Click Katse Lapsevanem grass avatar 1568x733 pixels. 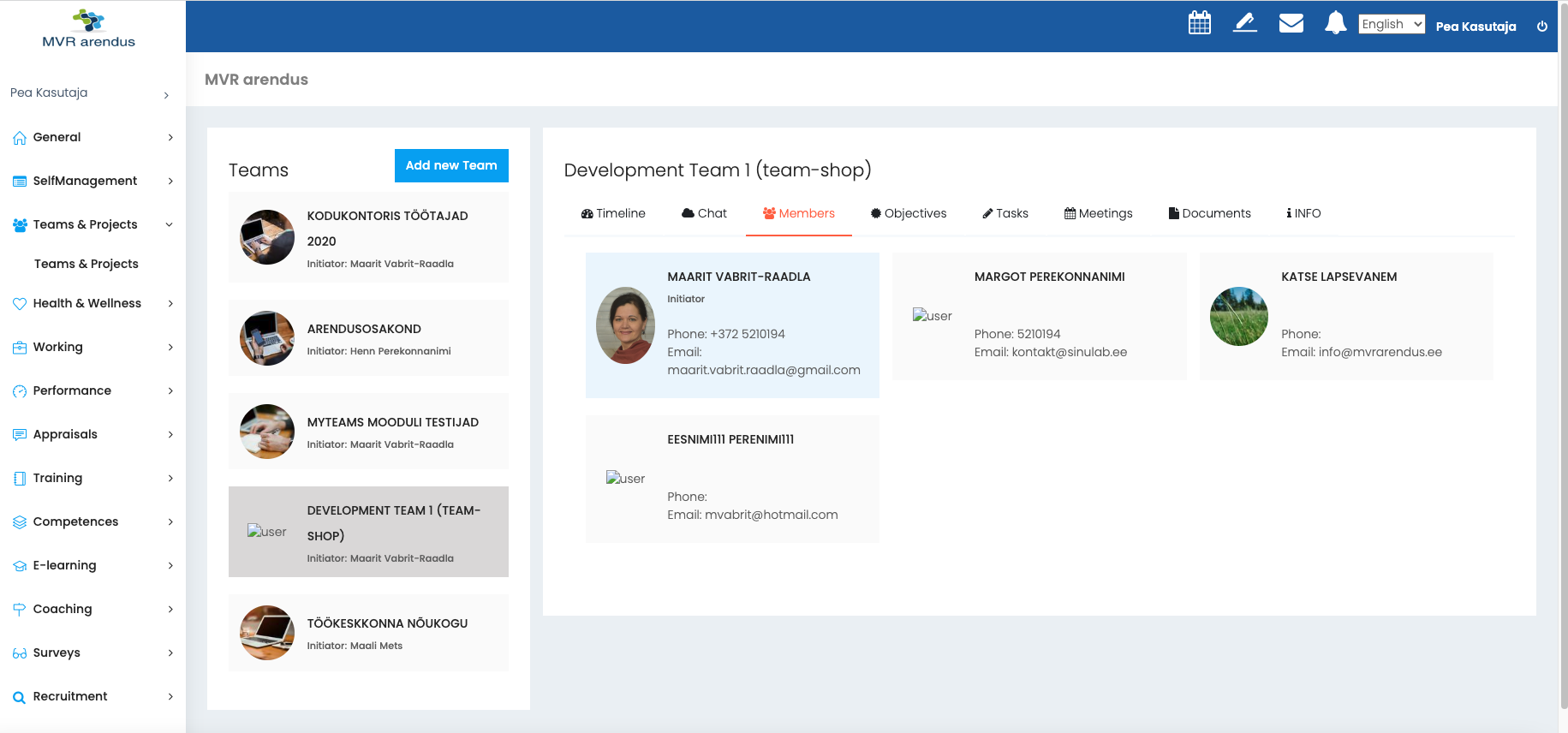click(1239, 317)
